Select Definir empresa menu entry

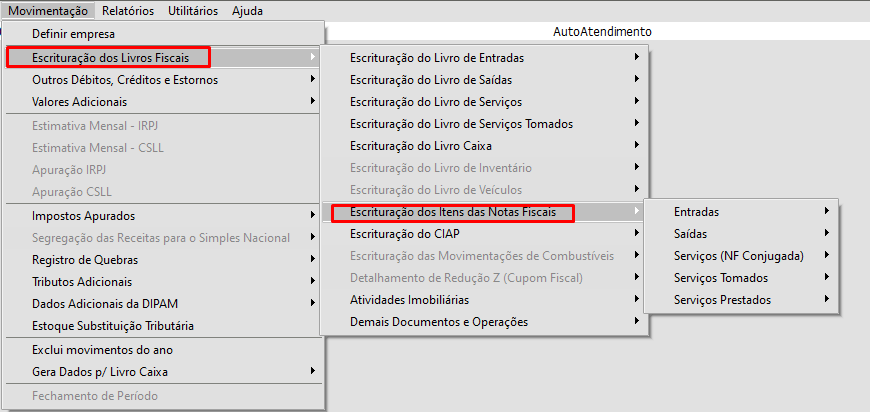[x=73, y=34]
